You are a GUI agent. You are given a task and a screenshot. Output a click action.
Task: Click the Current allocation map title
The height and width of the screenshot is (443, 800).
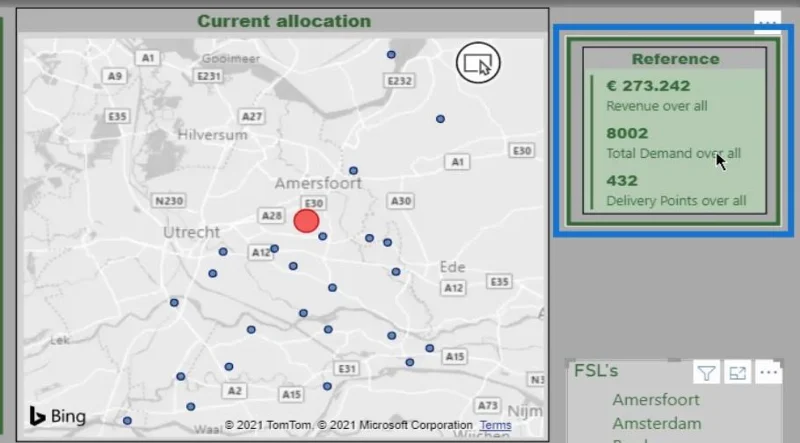tap(284, 21)
